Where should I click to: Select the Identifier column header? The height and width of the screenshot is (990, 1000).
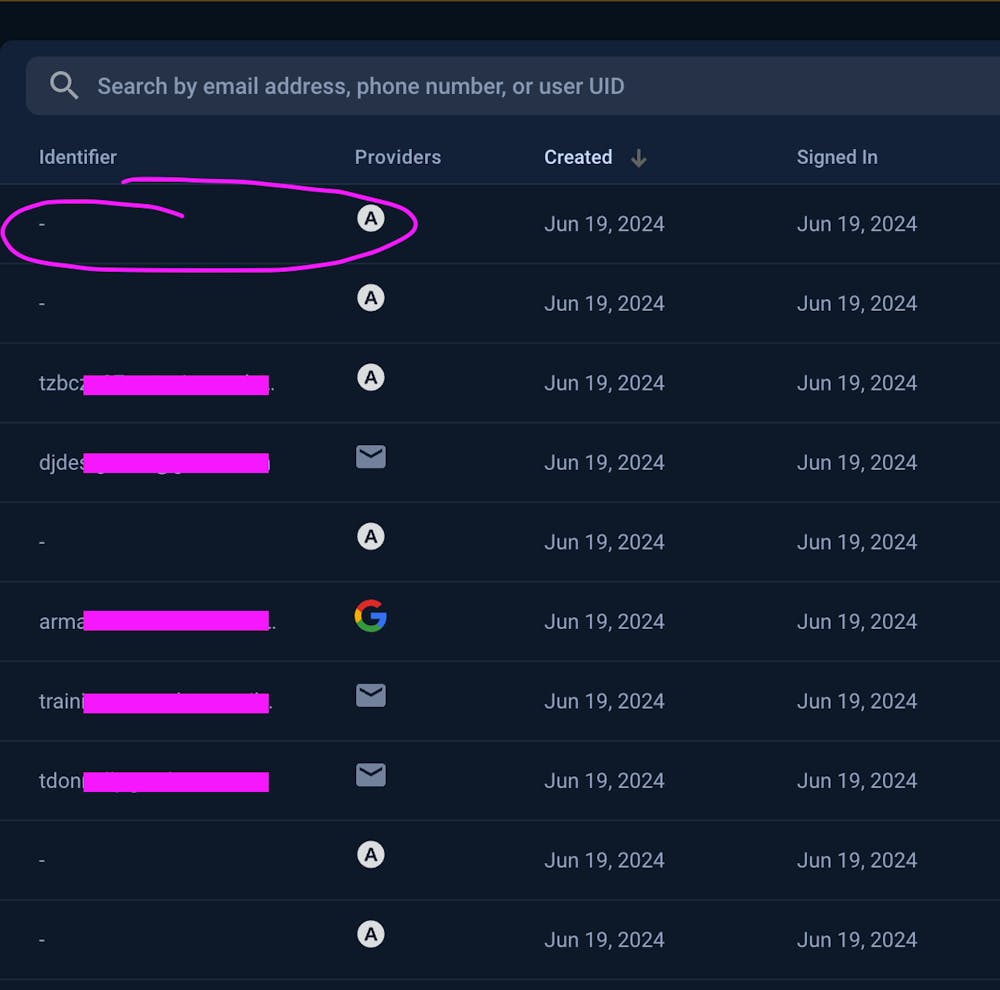(78, 157)
